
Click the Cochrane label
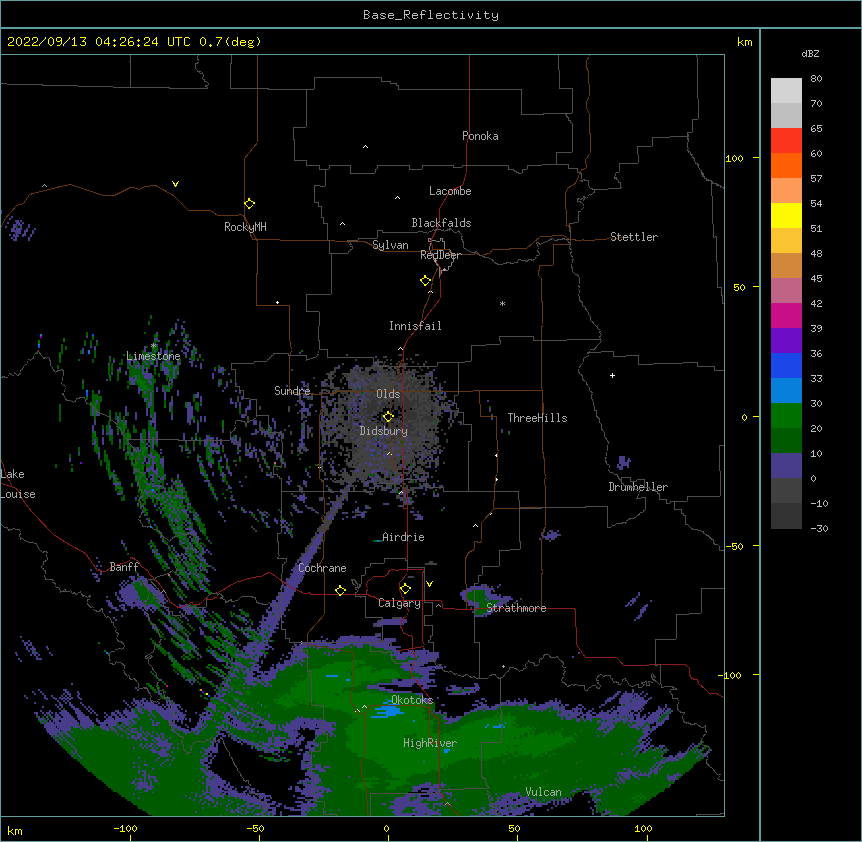click(322, 568)
